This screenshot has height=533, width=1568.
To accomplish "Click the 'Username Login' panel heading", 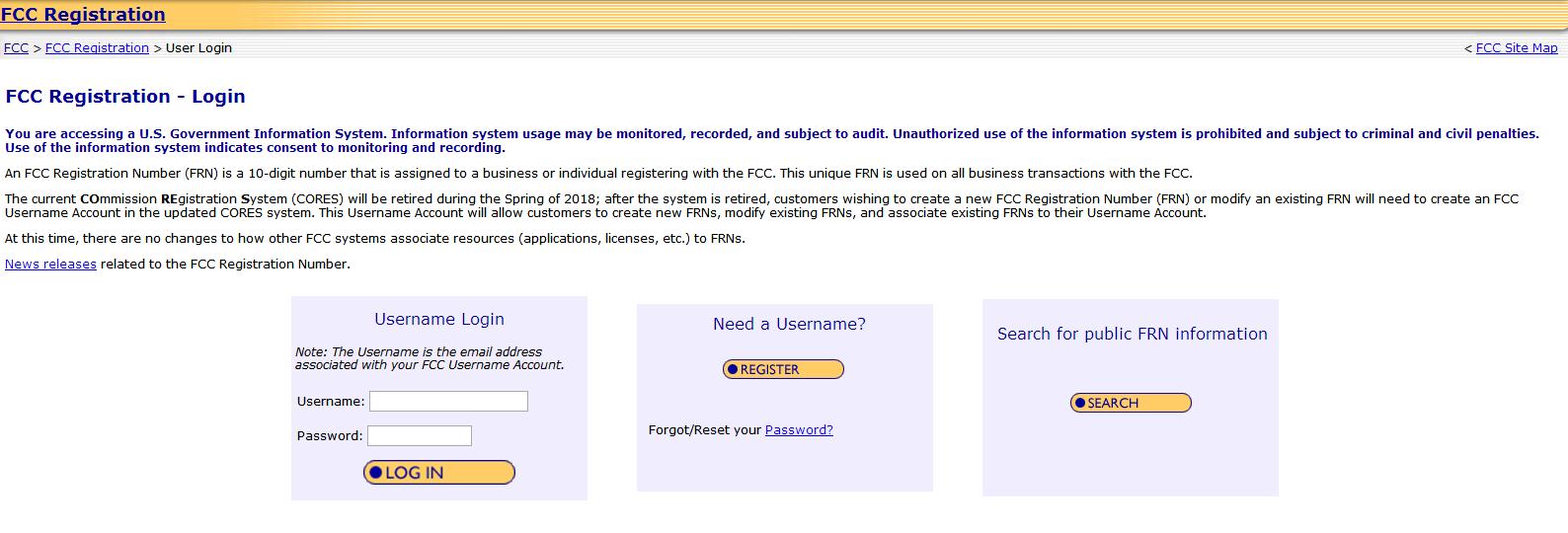I will point(439,320).
